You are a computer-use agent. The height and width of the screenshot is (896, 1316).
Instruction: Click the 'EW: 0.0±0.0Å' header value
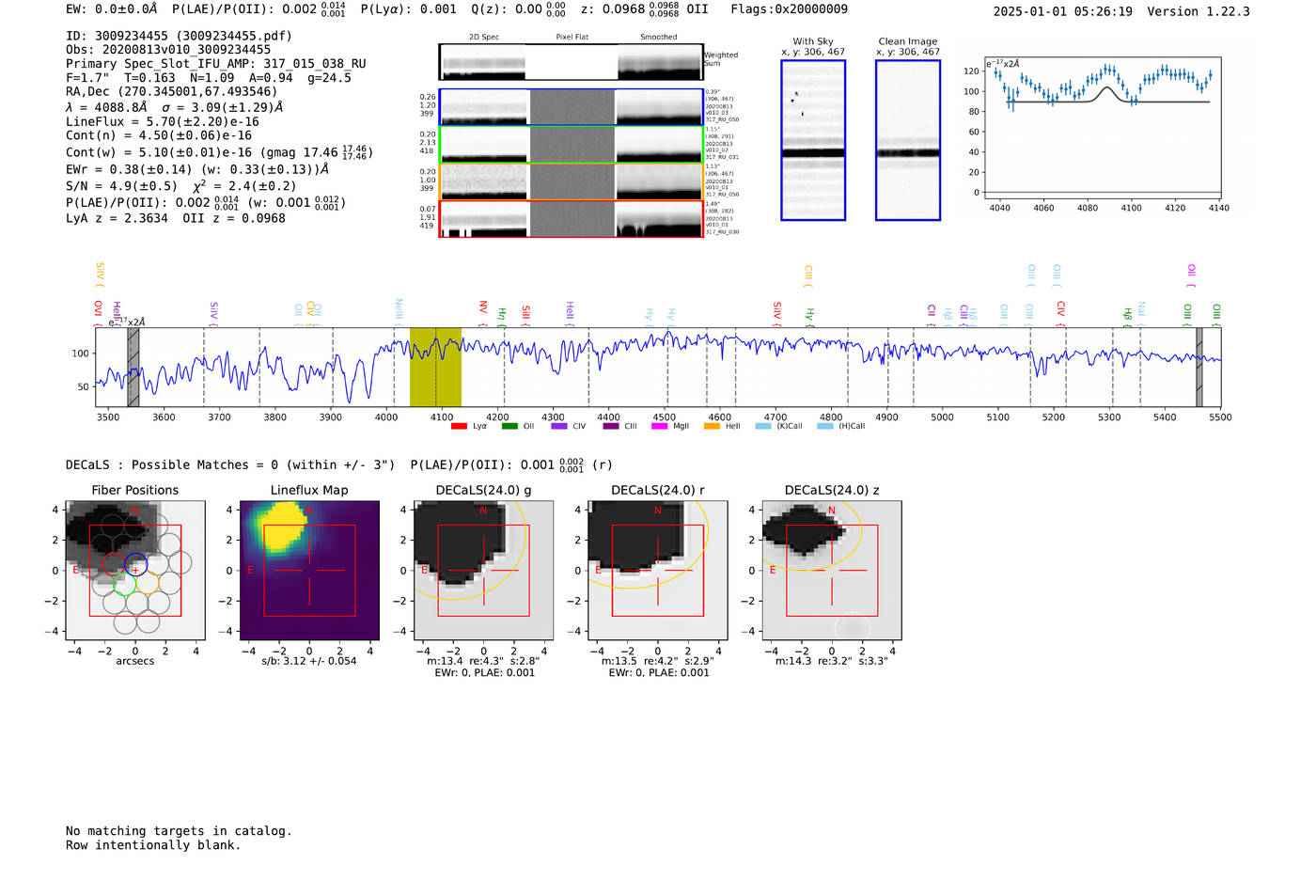click(112, 9)
